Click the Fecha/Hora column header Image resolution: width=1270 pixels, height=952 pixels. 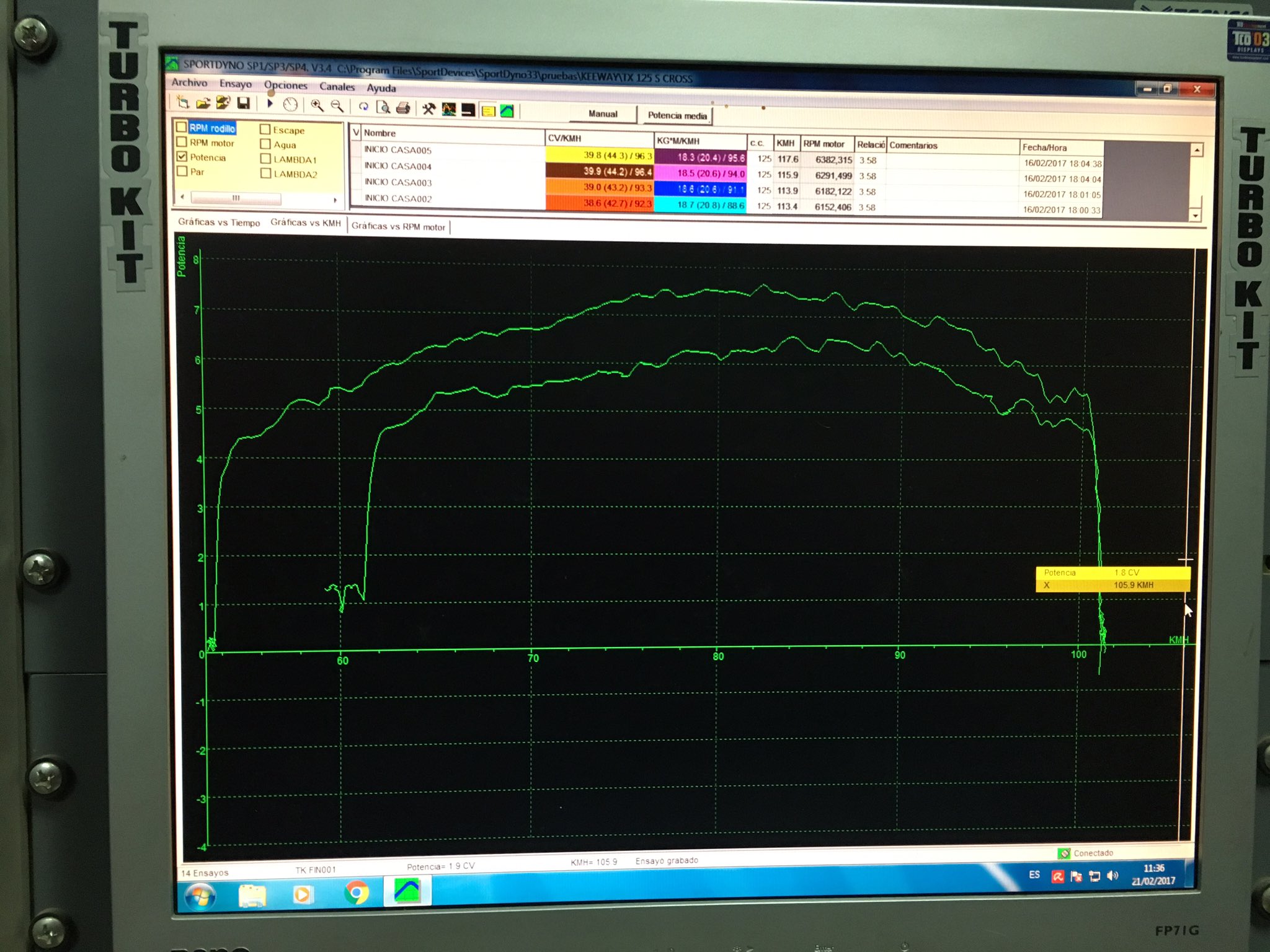pyautogui.click(x=1062, y=148)
